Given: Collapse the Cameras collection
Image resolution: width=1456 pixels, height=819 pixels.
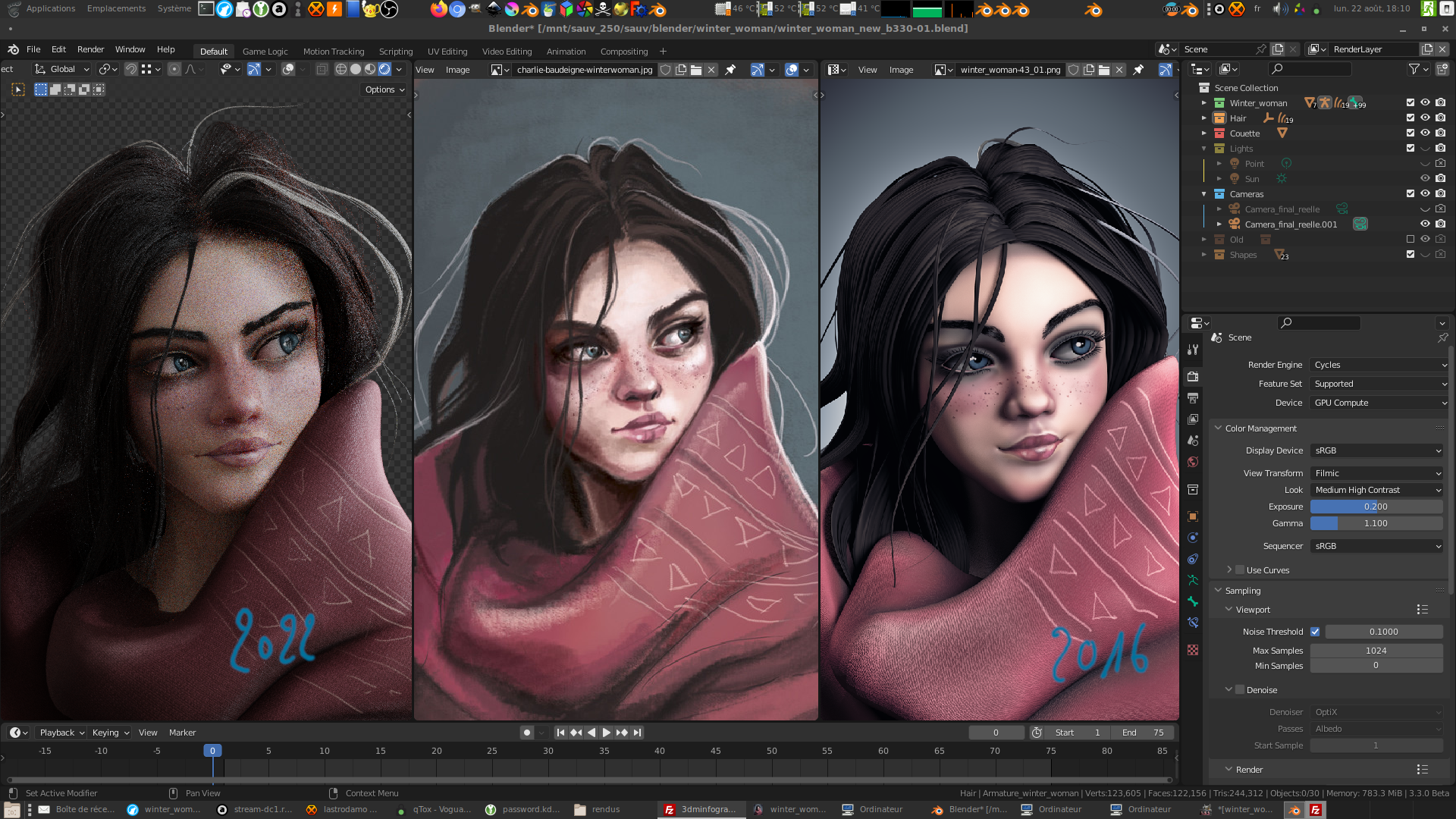Looking at the screenshot, I should tap(1203, 194).
